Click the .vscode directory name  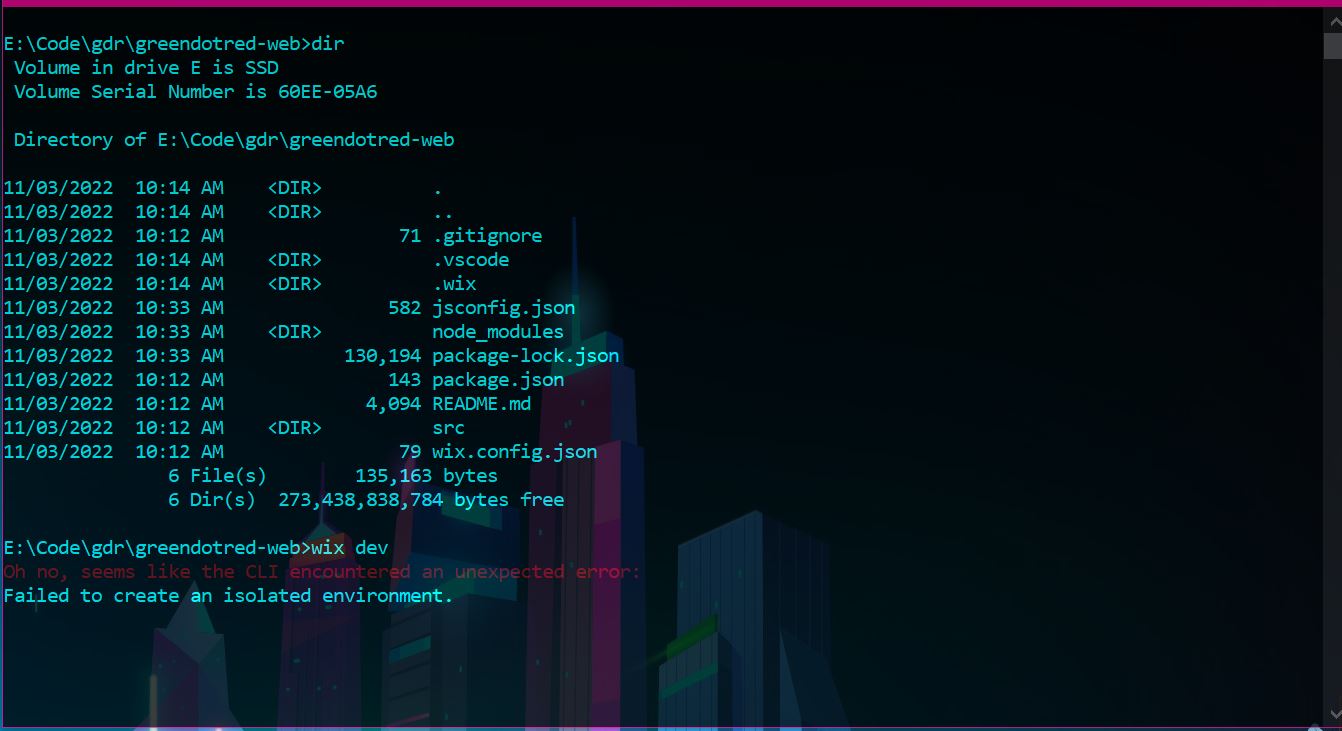click(471, 260)
